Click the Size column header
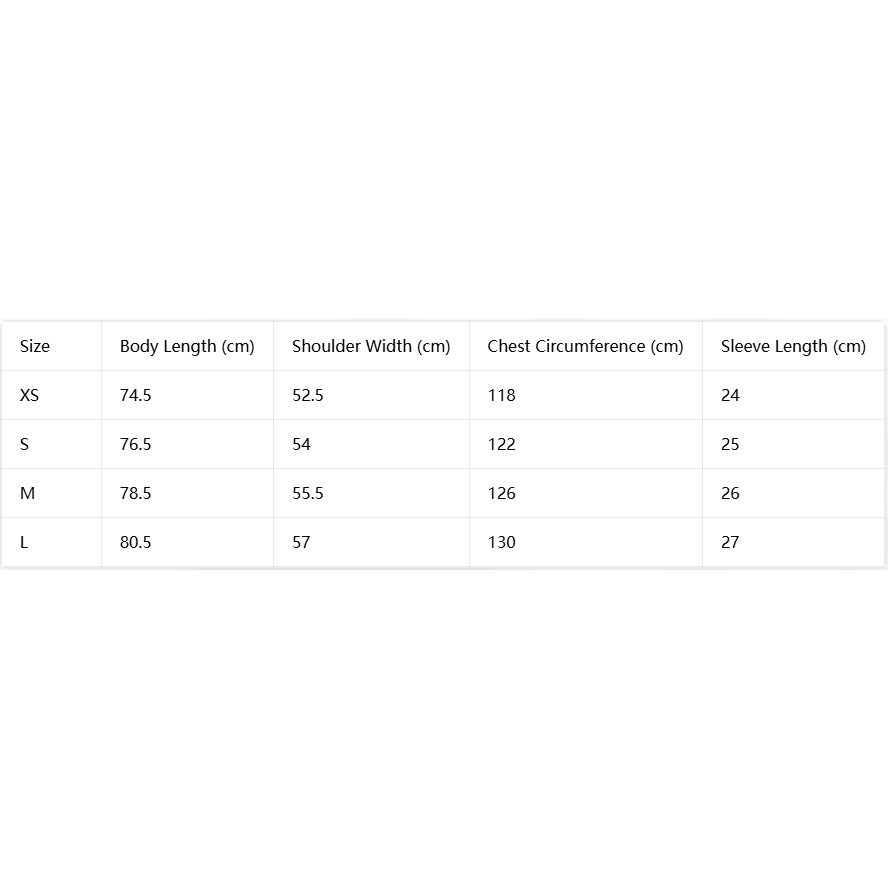Image resolution: width=888 pixels, height=888 pixels. [x=35, y=346]
